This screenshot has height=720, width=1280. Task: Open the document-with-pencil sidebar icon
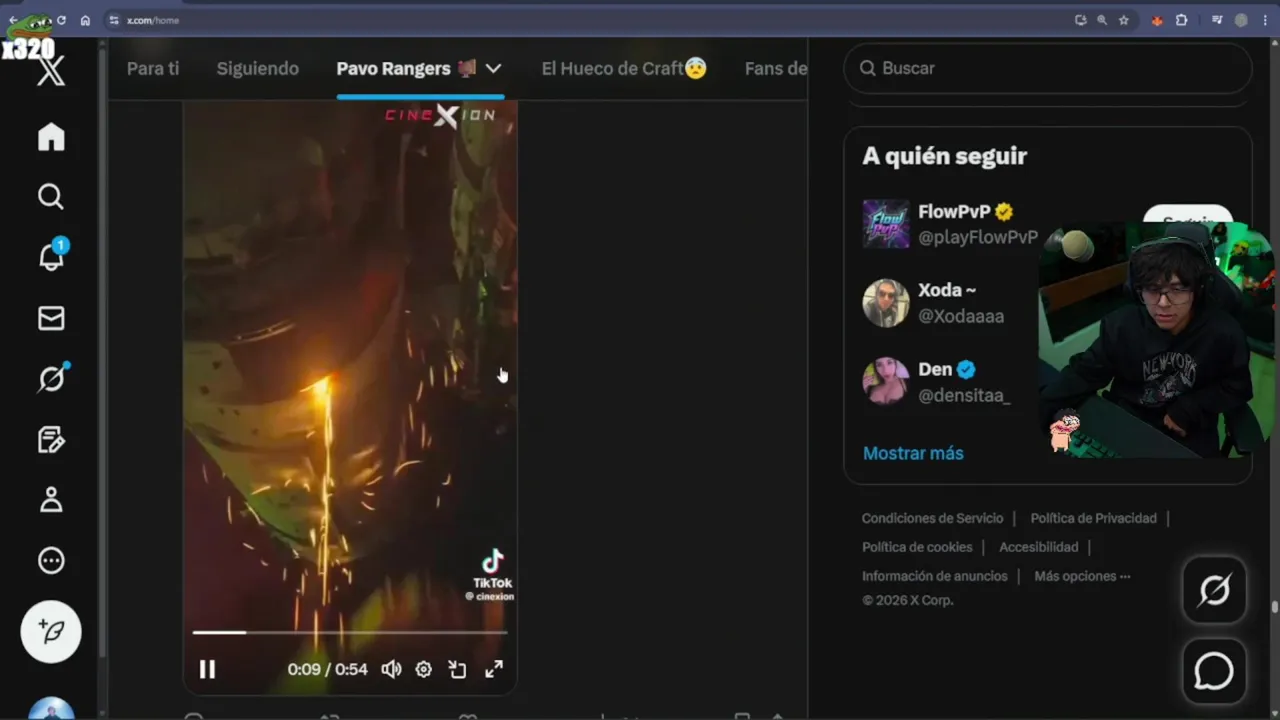click(x=51, y=439)
